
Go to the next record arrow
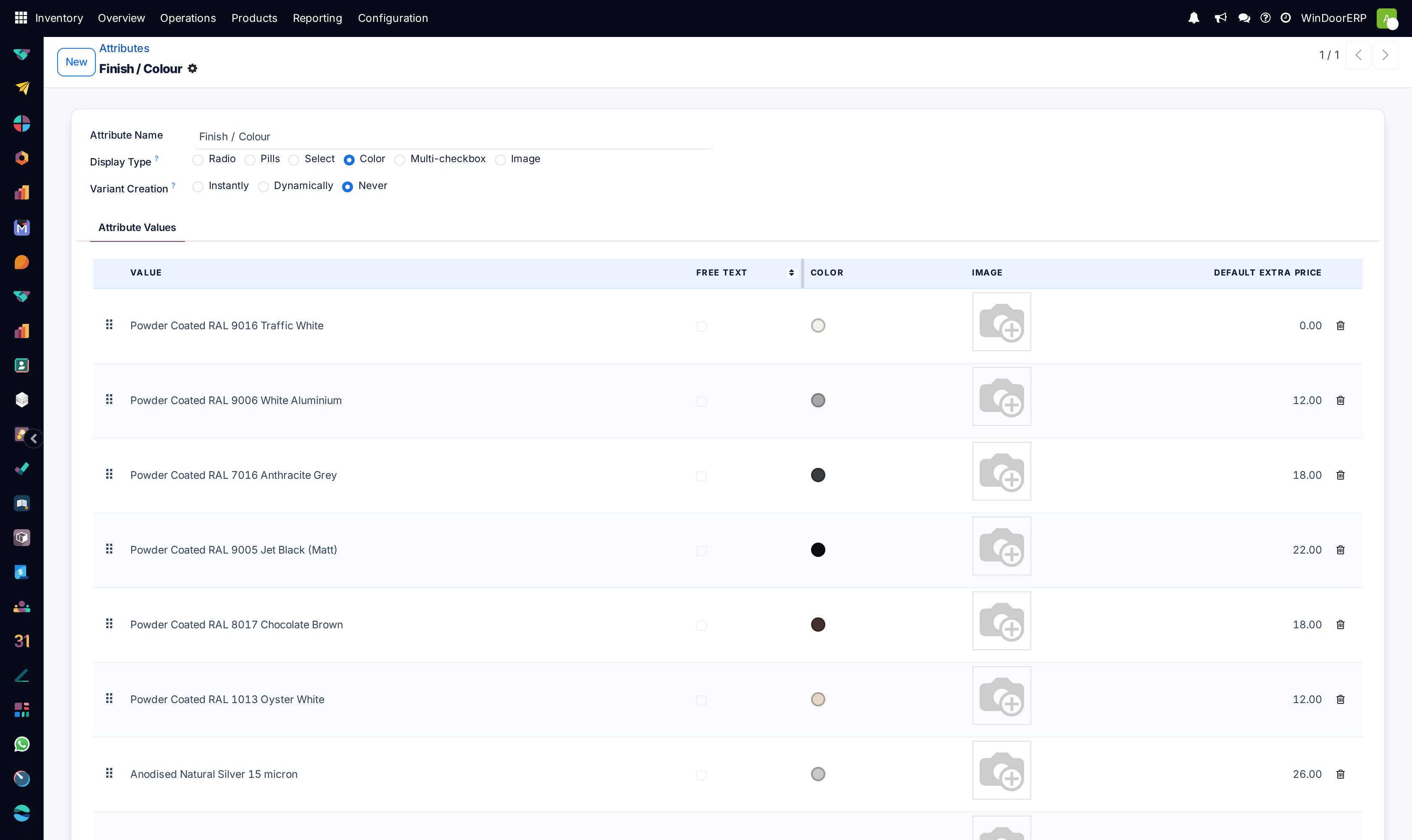(x=1386, y=55)
